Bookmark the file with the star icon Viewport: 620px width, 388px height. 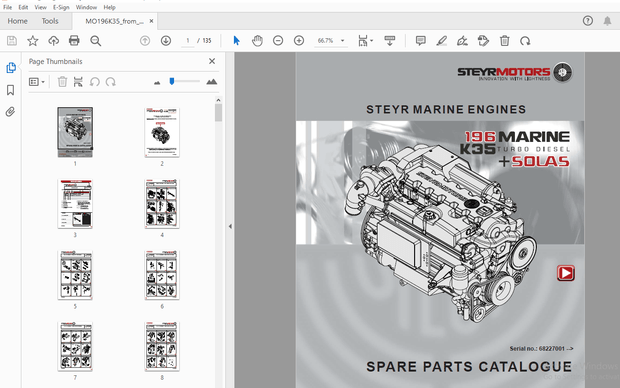point(33,41)
